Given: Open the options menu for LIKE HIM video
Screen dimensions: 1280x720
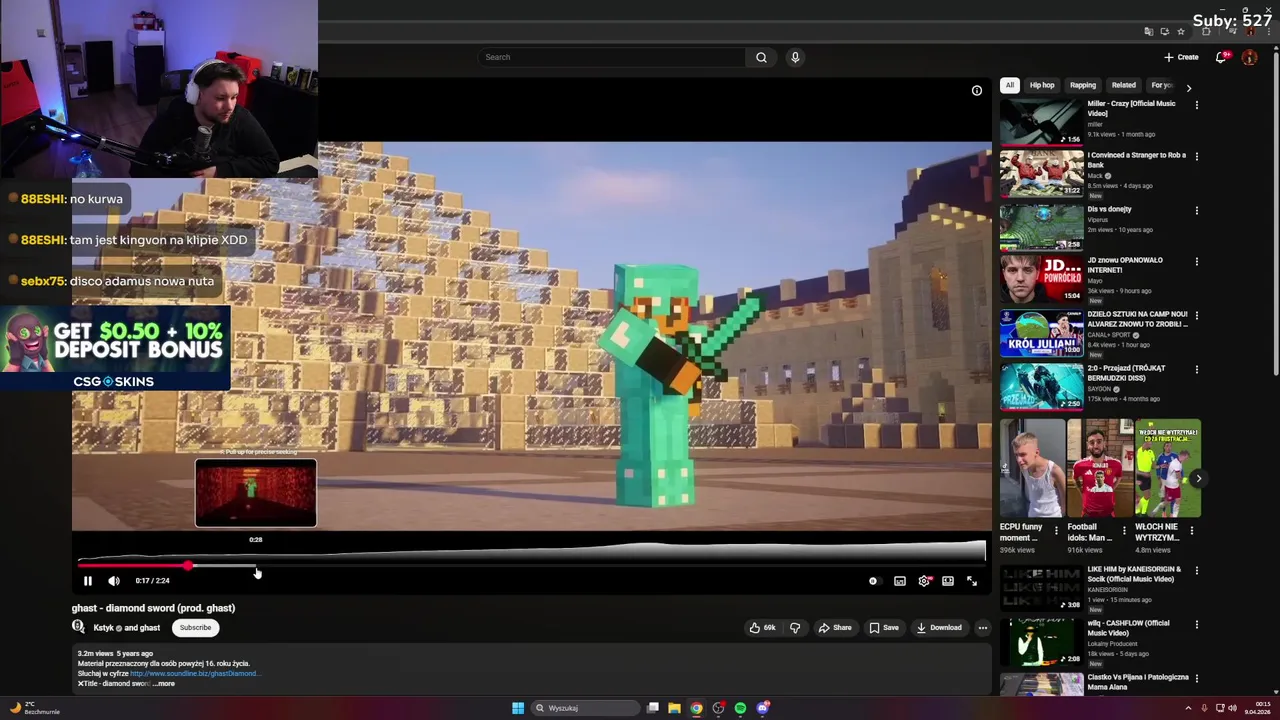Looking at the screenshot, I should pos(1196,571).
